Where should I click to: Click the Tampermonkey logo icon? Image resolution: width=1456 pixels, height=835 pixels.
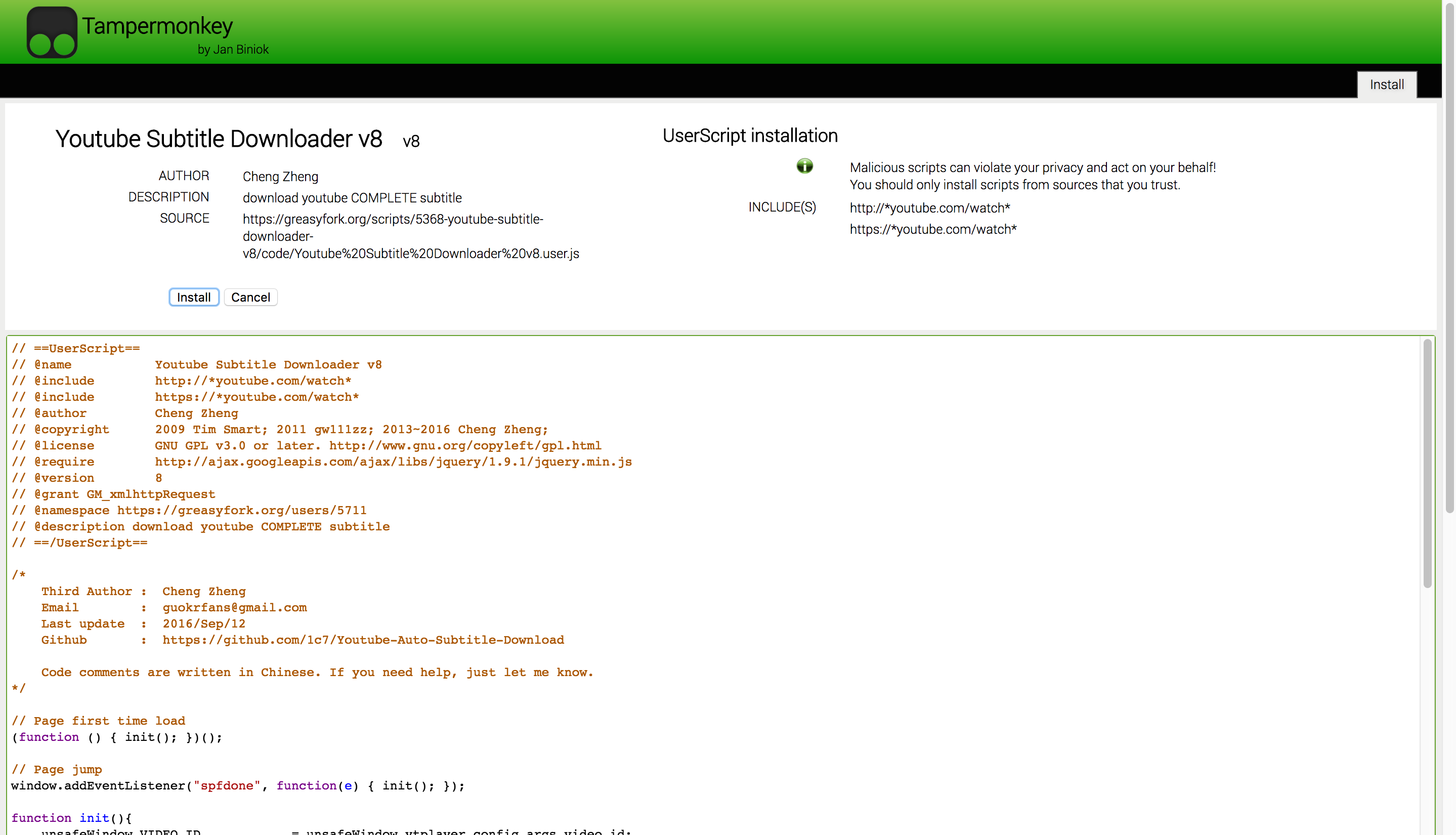(52, 32)
